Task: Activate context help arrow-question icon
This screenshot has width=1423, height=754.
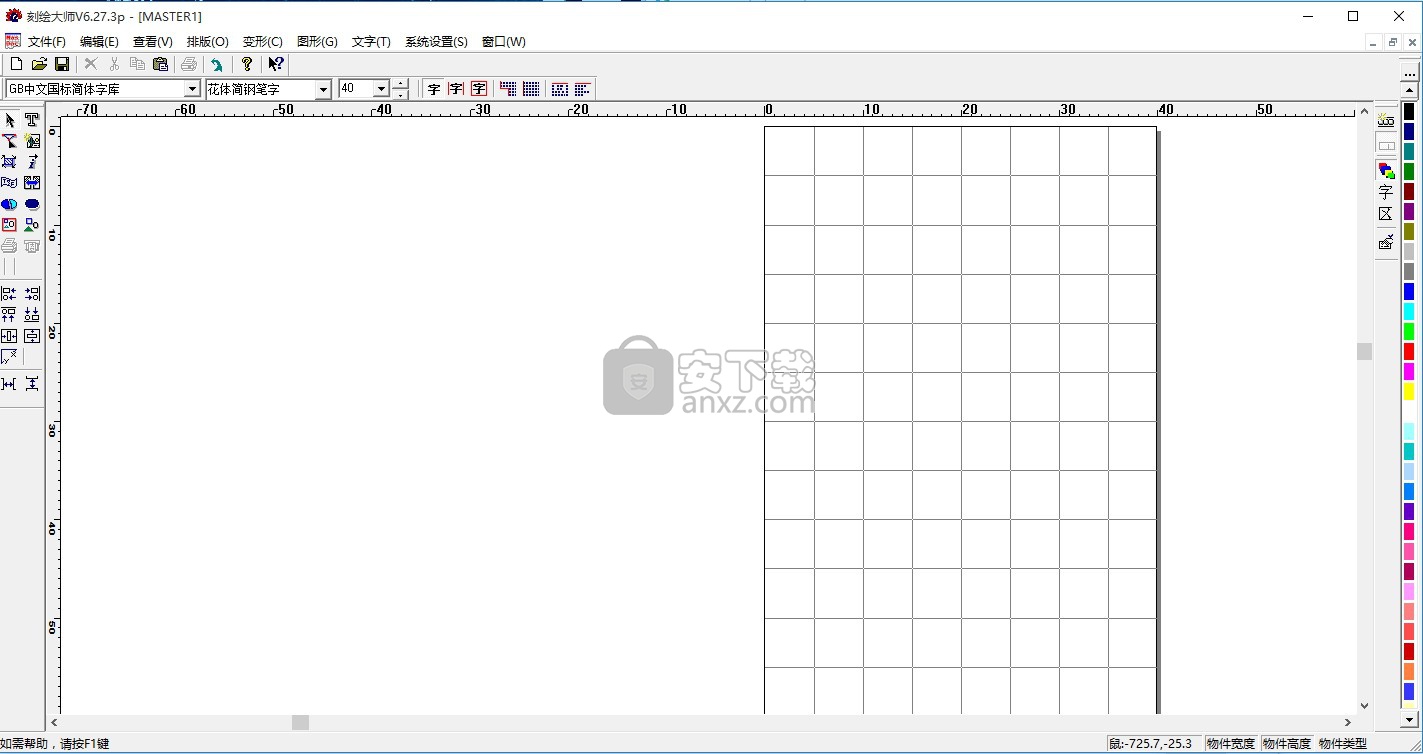Action: pyautogui.click(x=276, y=64)
